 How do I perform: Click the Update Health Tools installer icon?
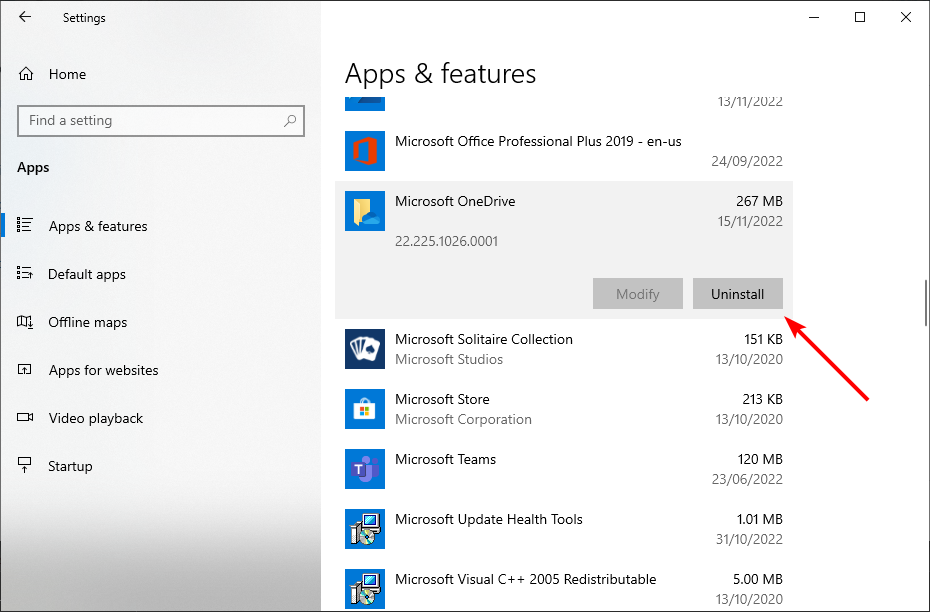click(x=365, y=529)
